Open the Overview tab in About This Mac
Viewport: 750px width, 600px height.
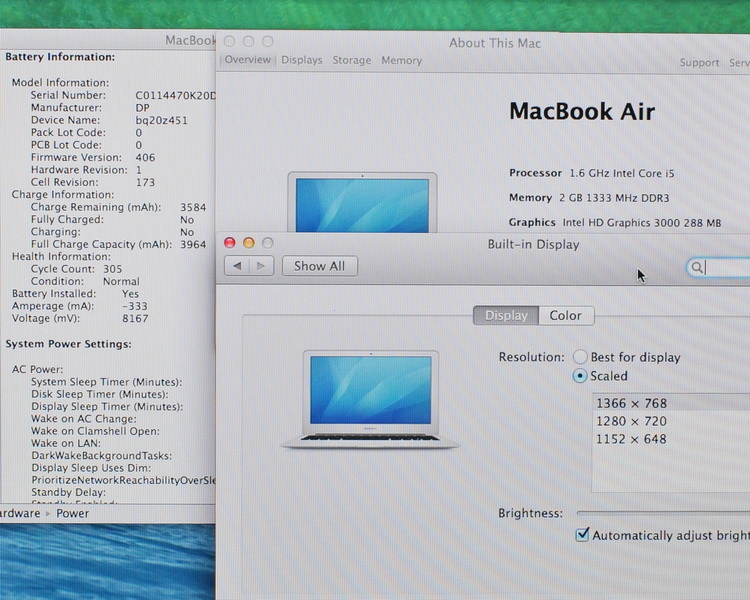click(247, 60)
